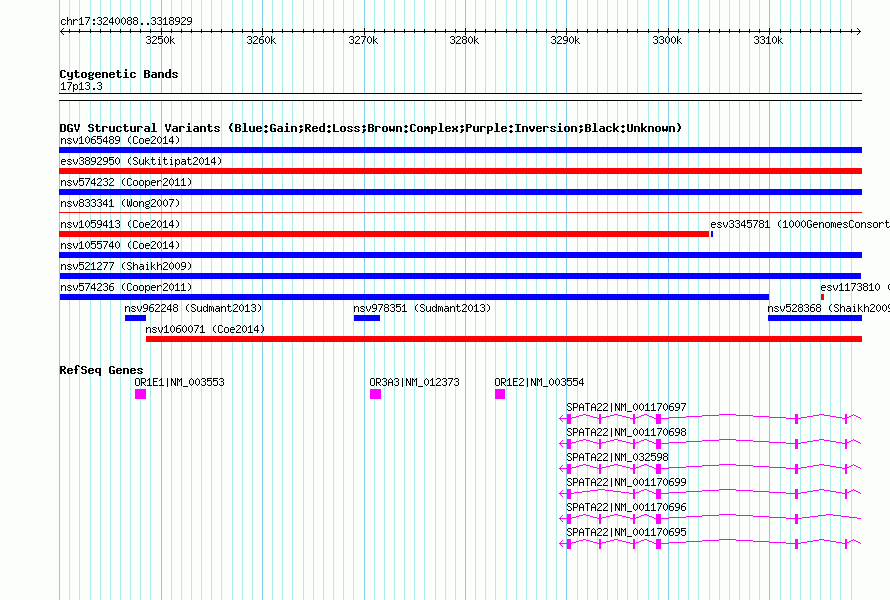This screenshot has width=890, height=600.
Task: Click the small nsv962248 (Sudmant2013) blue block
Action: [x=136, y=318]
